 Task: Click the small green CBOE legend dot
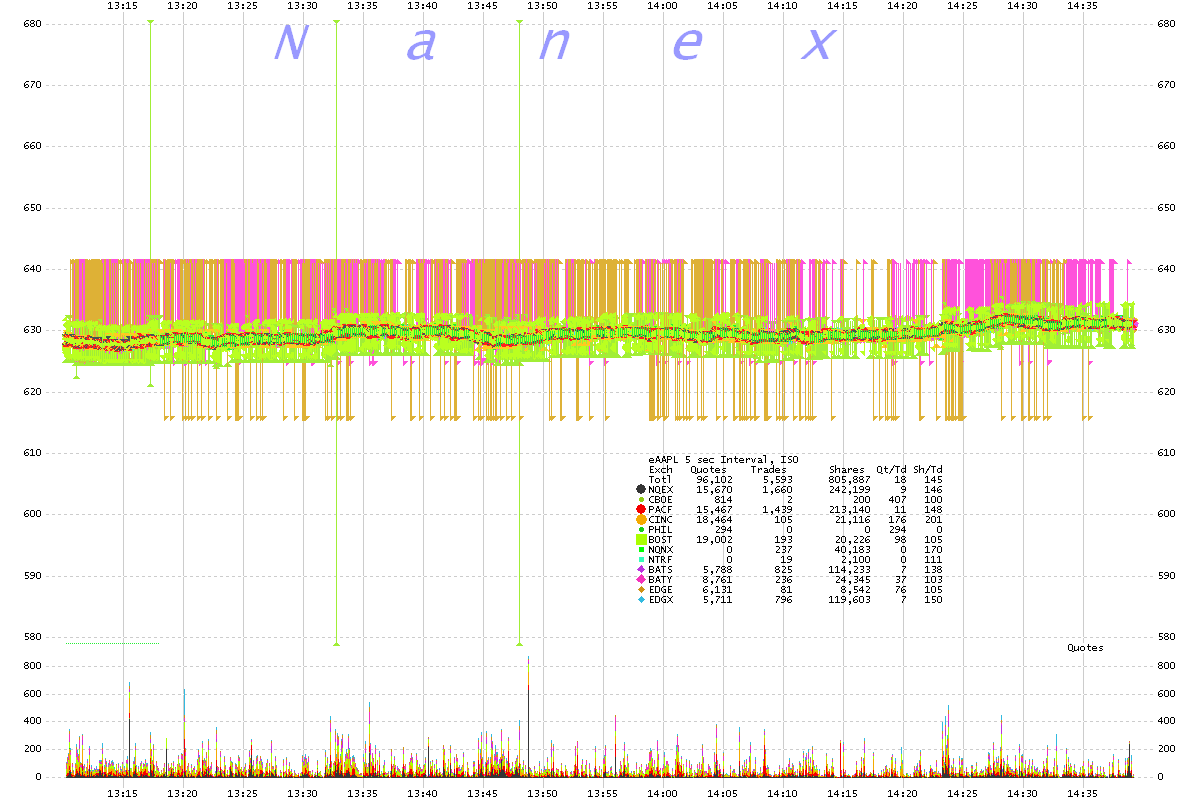pos(640,499)
